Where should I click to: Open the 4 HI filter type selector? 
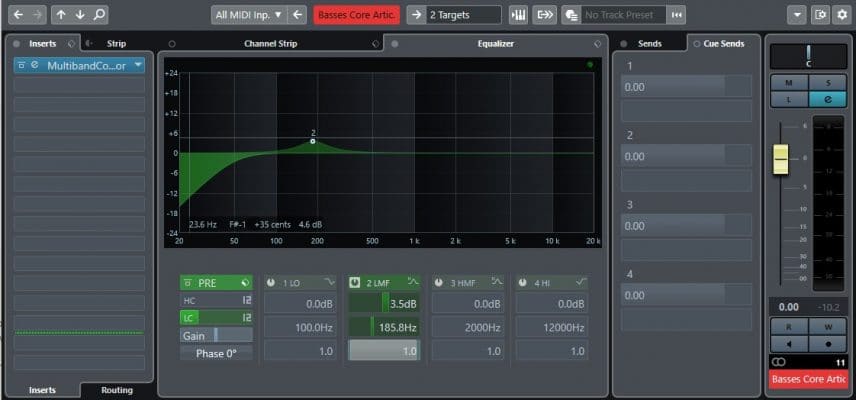(581, 282)
